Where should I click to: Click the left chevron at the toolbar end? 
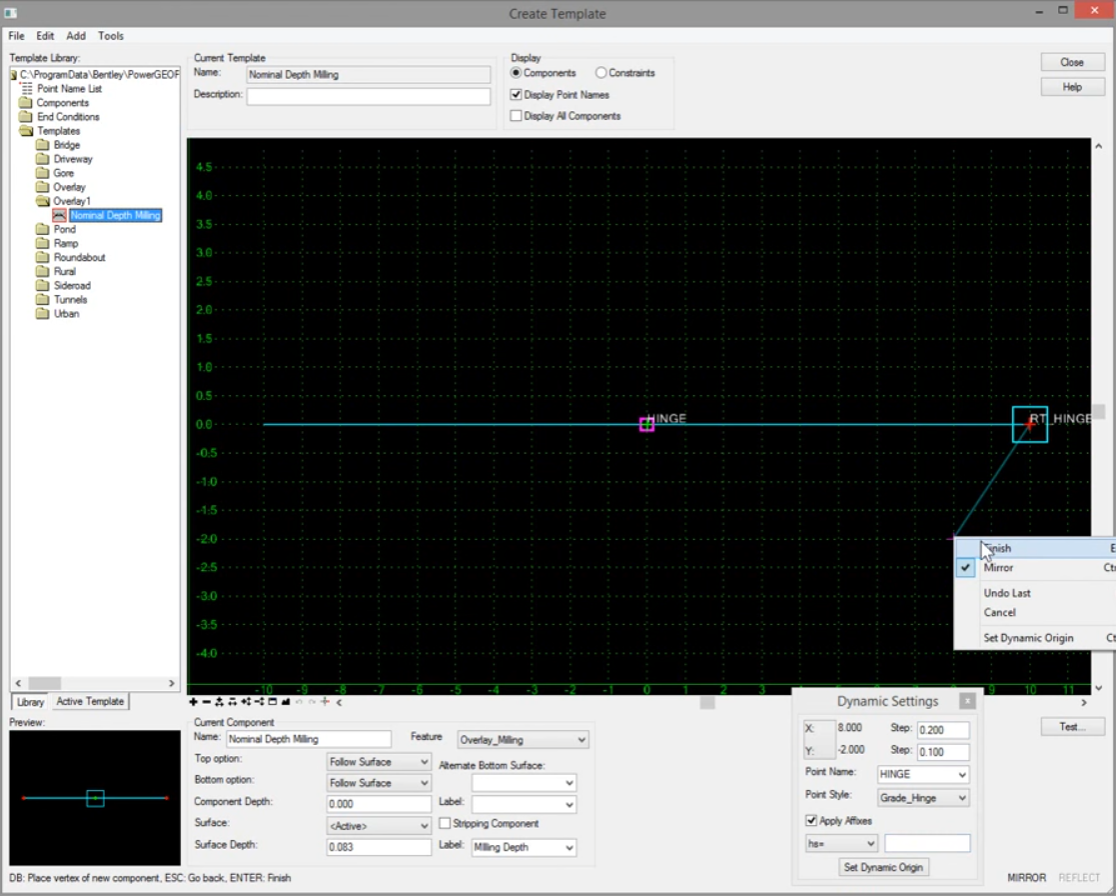[x=339, y=702]
